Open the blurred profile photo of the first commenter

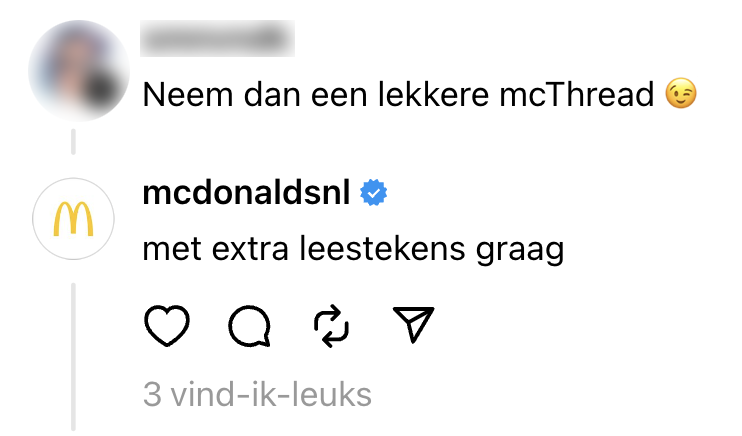(79, 71)
